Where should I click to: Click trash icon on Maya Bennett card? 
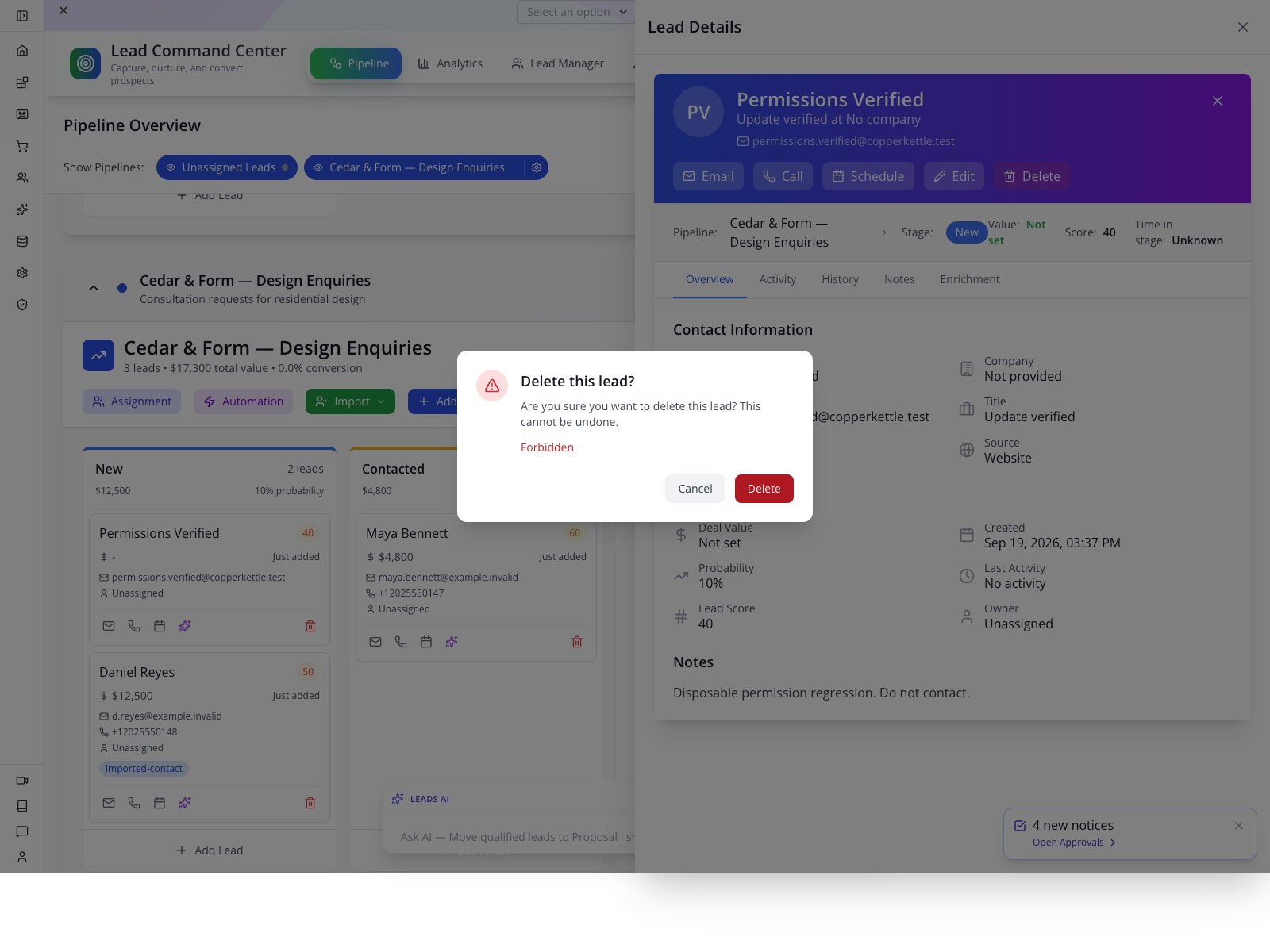pos(577,642)
